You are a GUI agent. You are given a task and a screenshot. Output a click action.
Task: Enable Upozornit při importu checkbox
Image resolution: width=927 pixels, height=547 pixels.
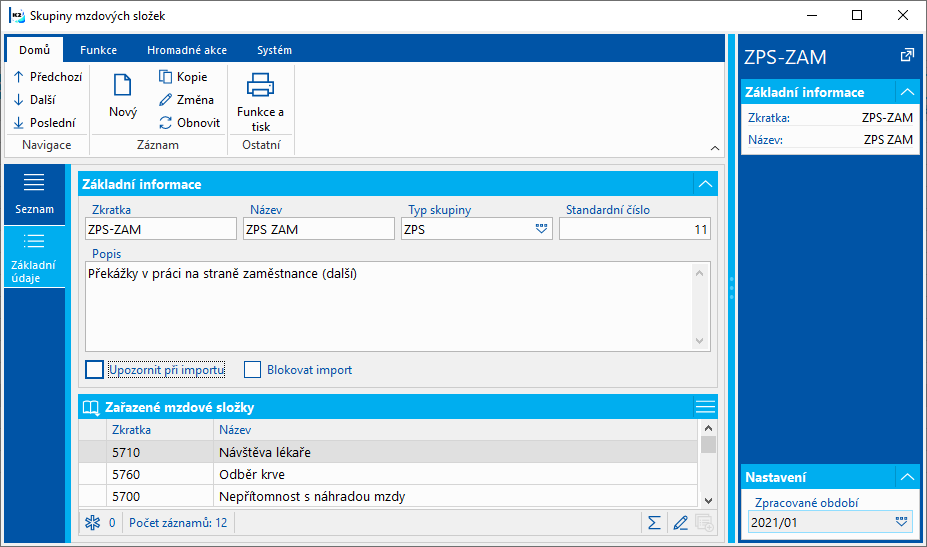(95, 370)
